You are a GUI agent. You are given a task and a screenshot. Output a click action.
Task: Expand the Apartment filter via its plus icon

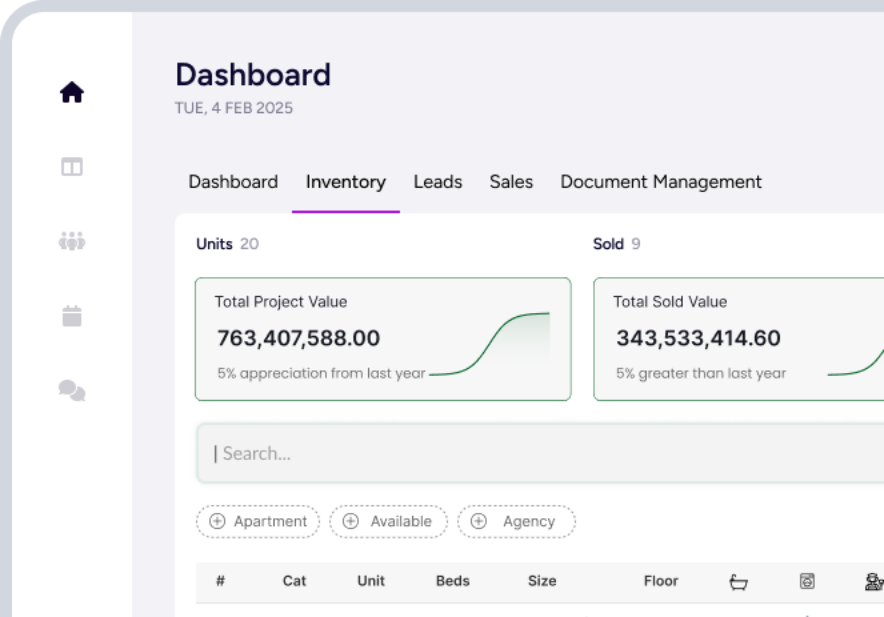219,521
